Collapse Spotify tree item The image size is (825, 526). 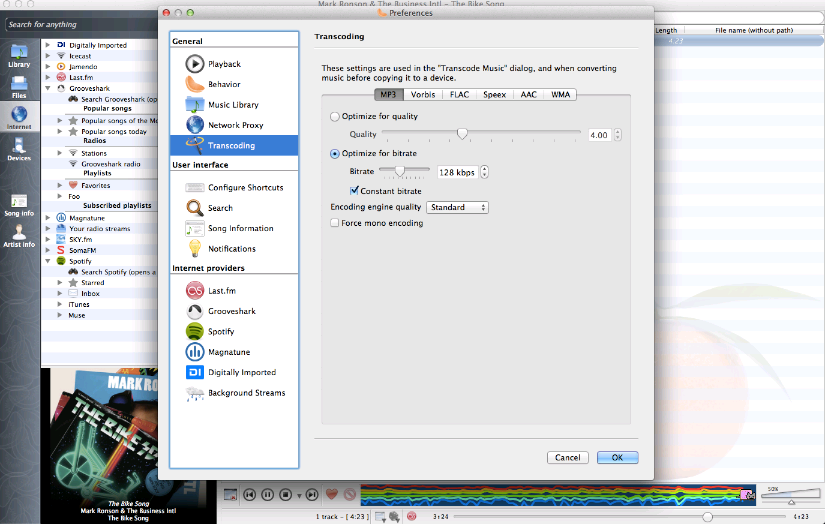[48, 261]
